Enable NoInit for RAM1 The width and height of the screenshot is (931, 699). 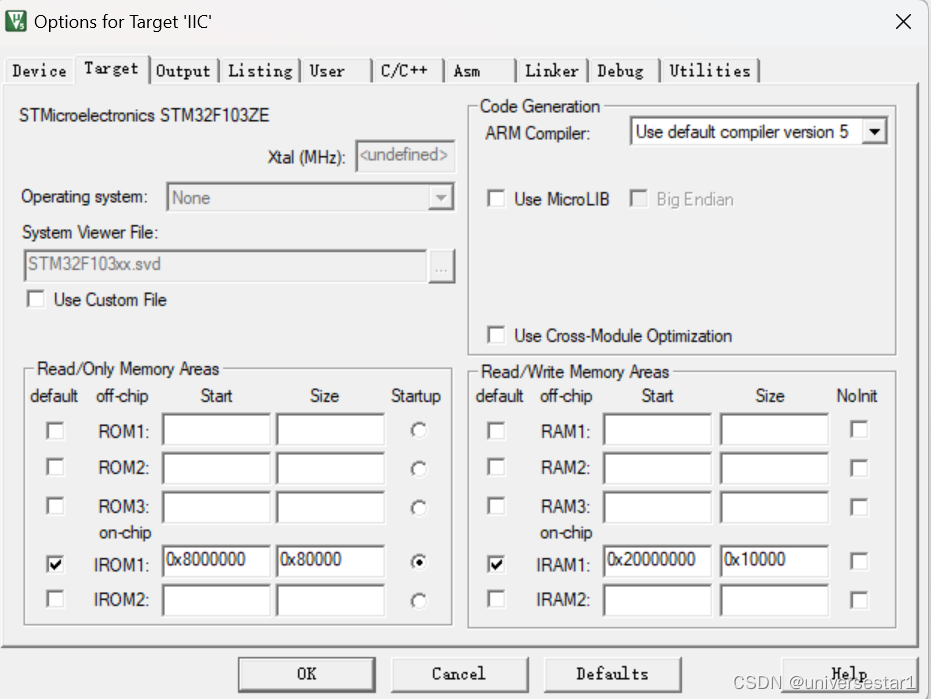[859, 429]
